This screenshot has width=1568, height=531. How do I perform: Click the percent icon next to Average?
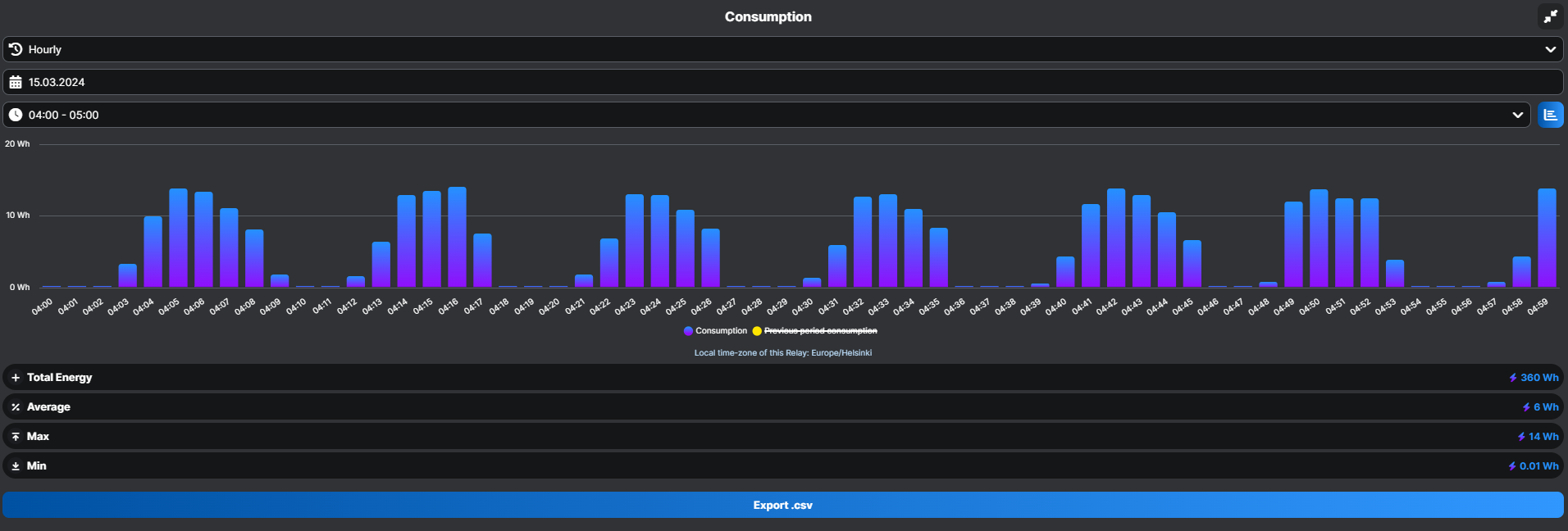[16, 407]
